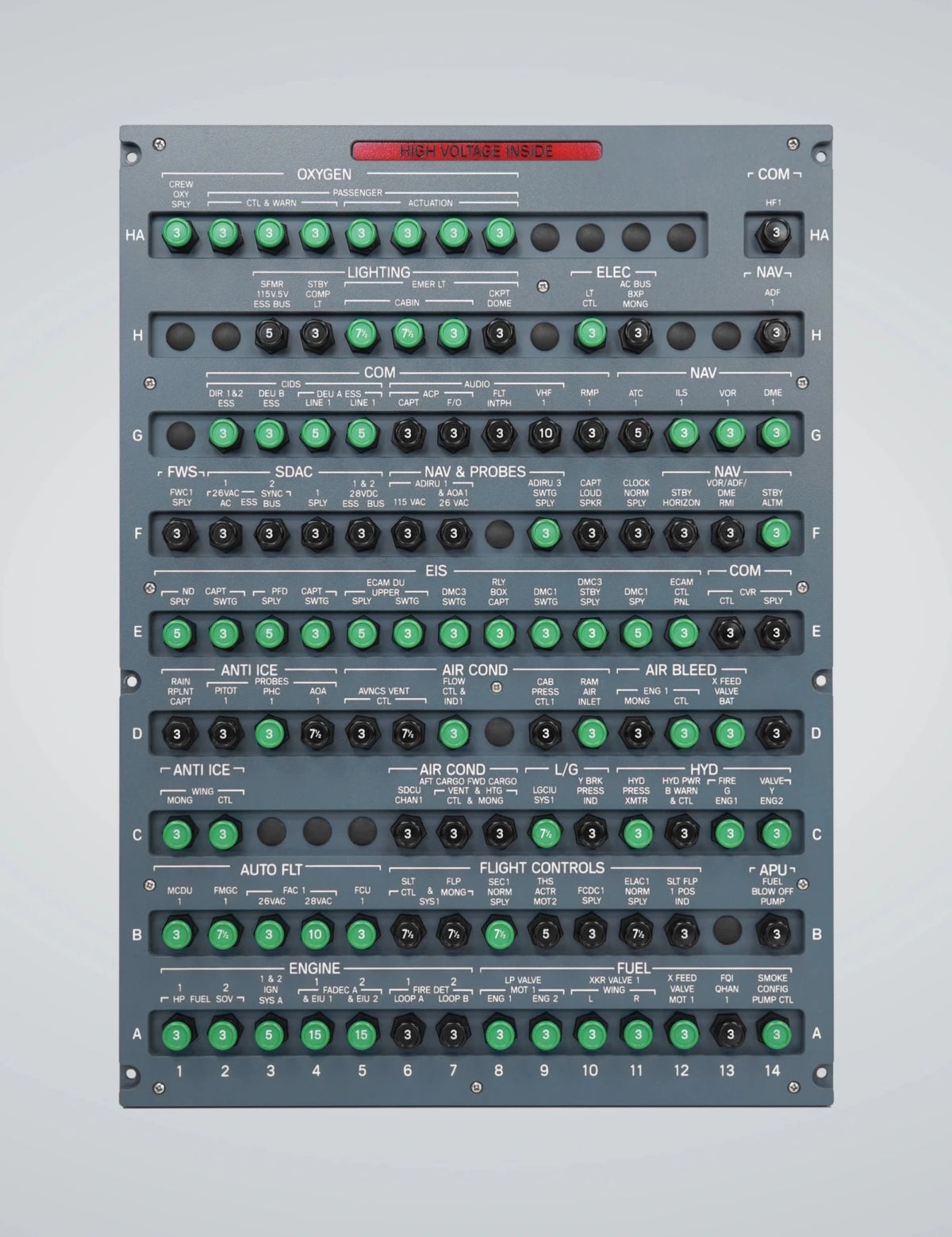The height and width of the screenshot is (1237, 952).
Task: Toggle the ILS 1 breaker
Action: [683, 433]
